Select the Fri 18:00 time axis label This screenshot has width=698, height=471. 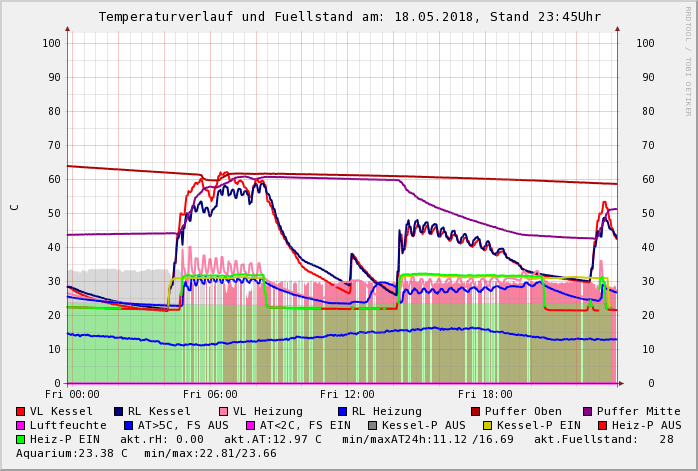click(485, 394)
